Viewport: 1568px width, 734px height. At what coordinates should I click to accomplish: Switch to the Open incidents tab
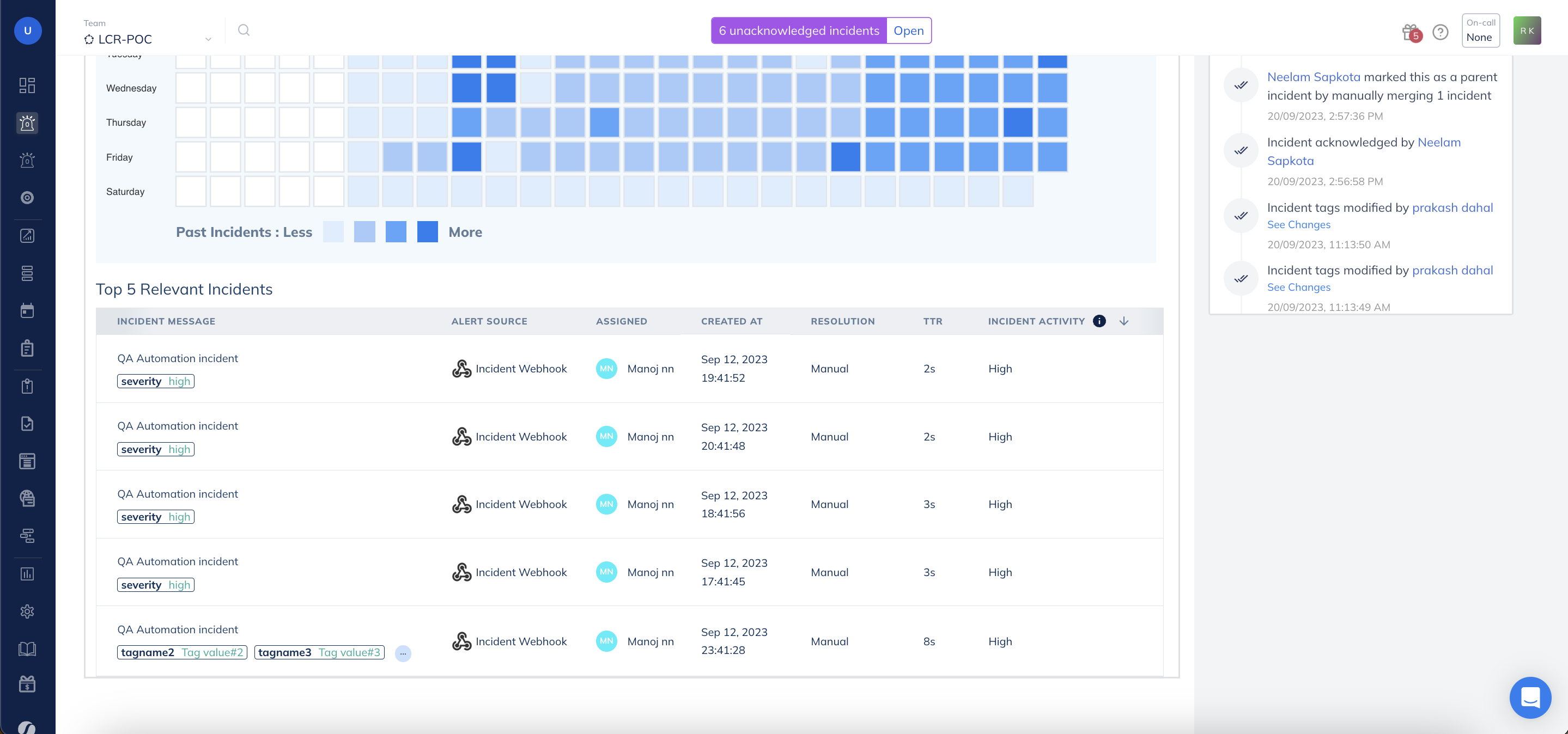(x=908, y=30)
